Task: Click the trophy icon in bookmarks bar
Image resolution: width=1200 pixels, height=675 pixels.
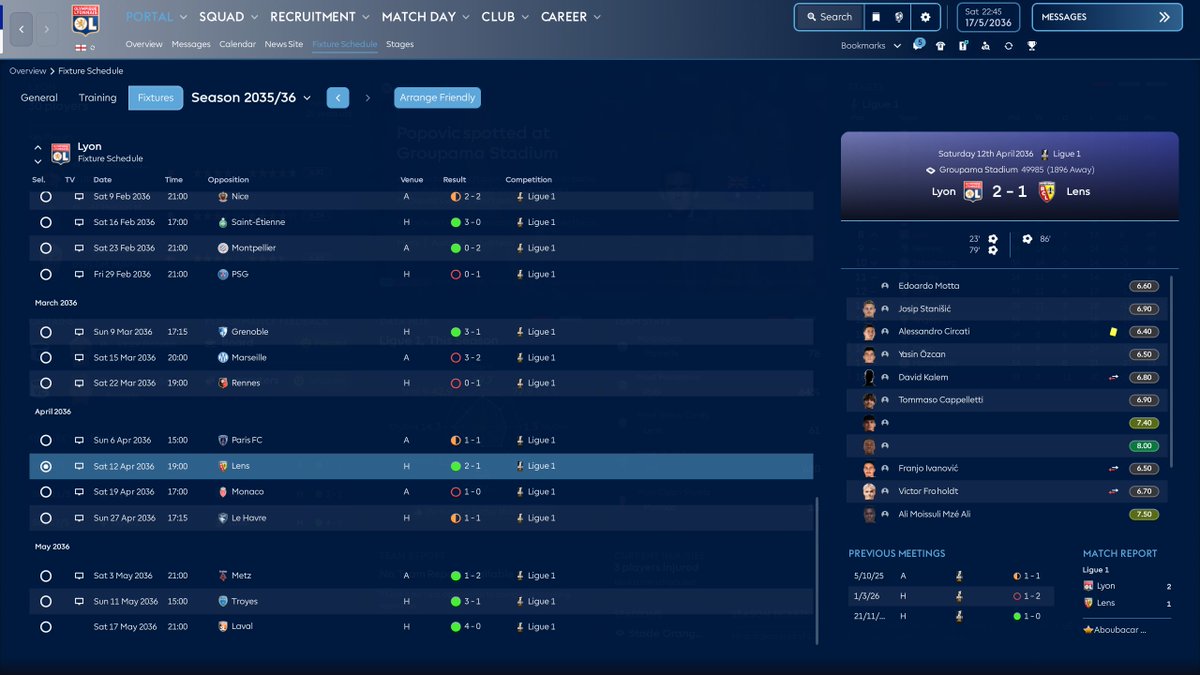Action: point(1032,45)
